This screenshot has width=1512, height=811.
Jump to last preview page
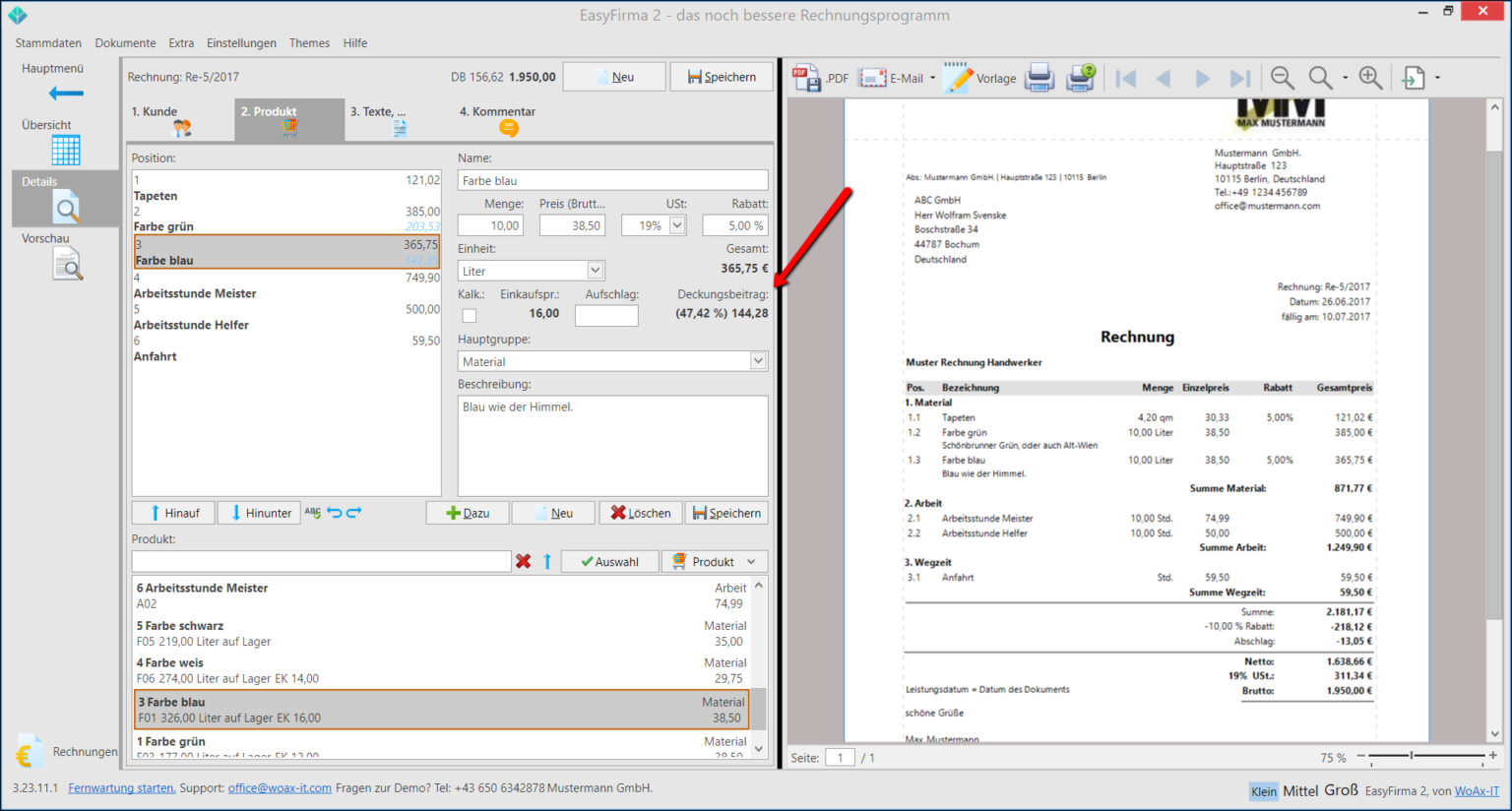point(1240,78)
